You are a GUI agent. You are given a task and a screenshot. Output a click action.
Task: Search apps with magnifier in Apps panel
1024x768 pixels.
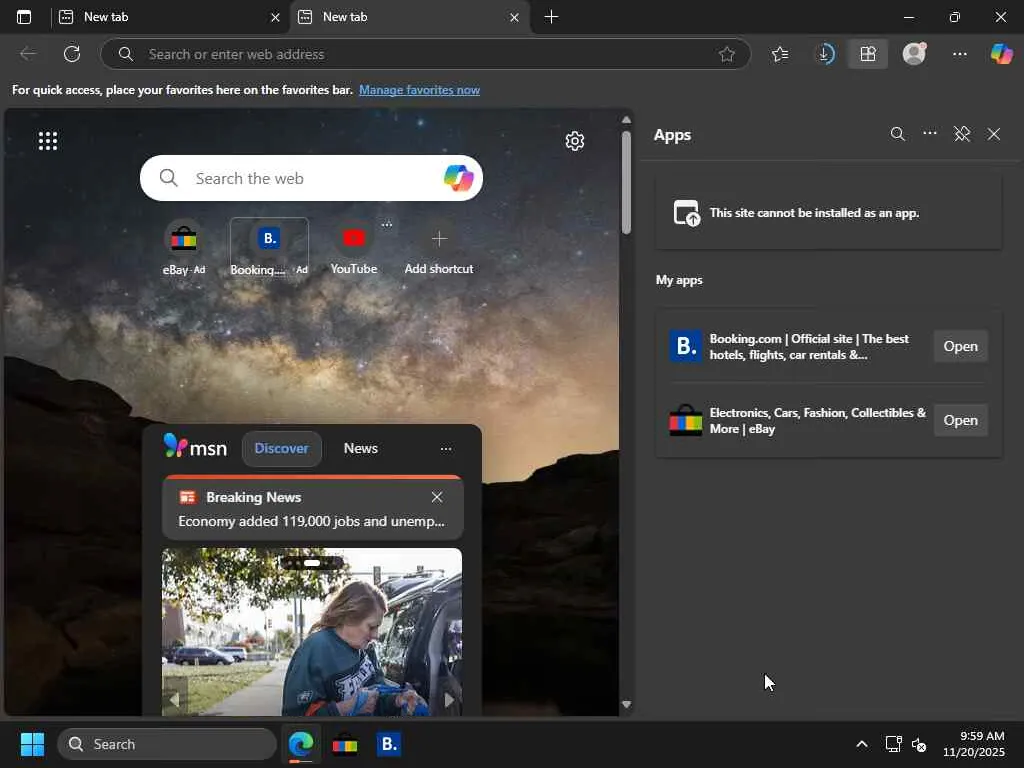898,134
